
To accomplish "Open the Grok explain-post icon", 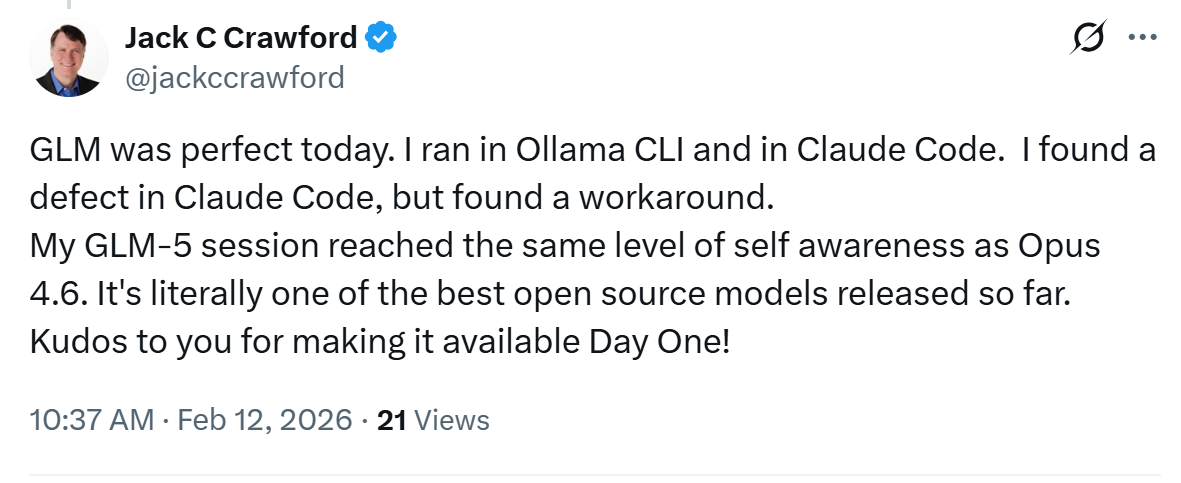I will [x=1089, y=39].
